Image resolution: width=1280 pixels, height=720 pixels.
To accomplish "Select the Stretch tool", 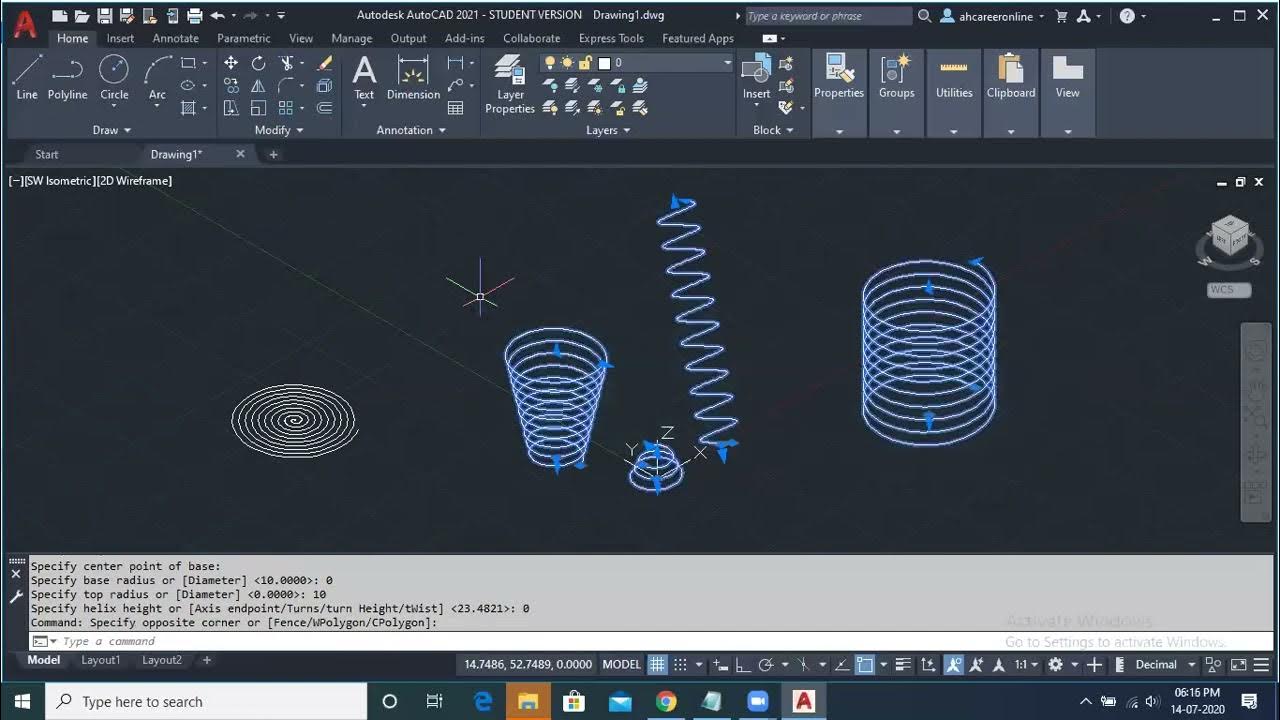I will [x=231, y=108].
